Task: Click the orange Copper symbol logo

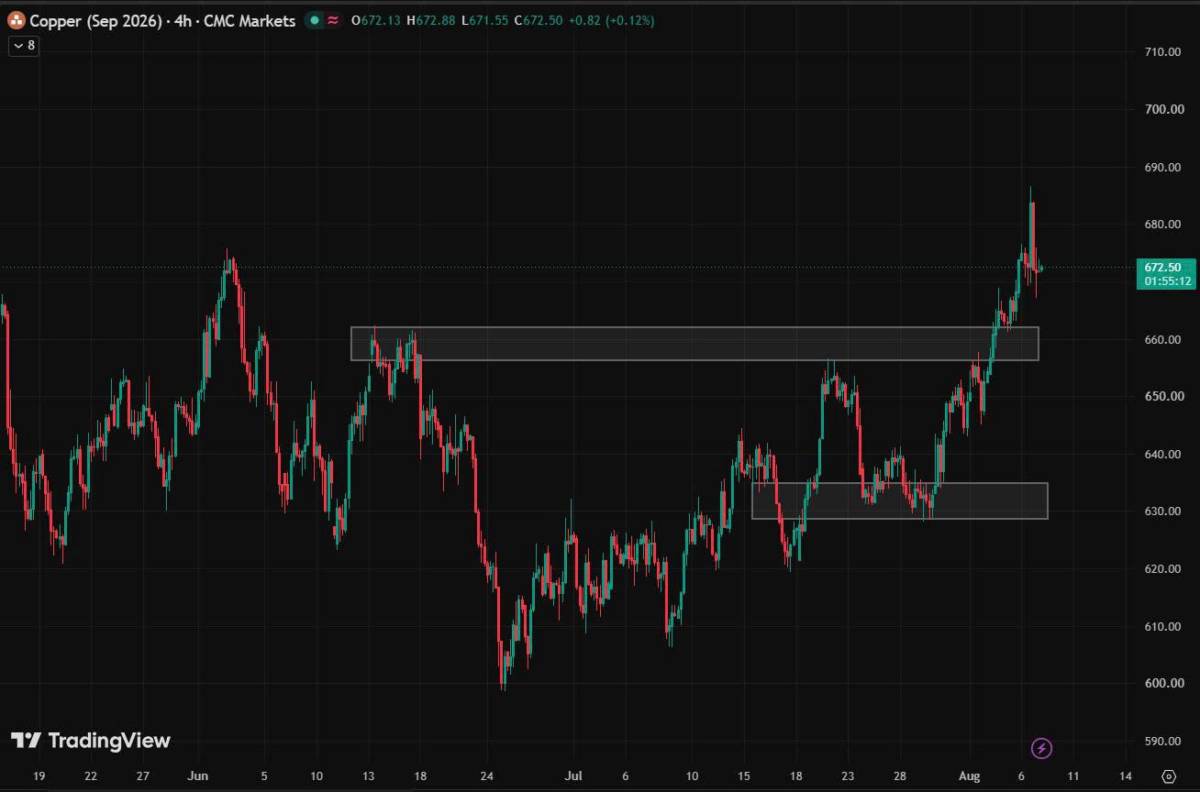Action: pyautogui.click(x=17, y=20)
